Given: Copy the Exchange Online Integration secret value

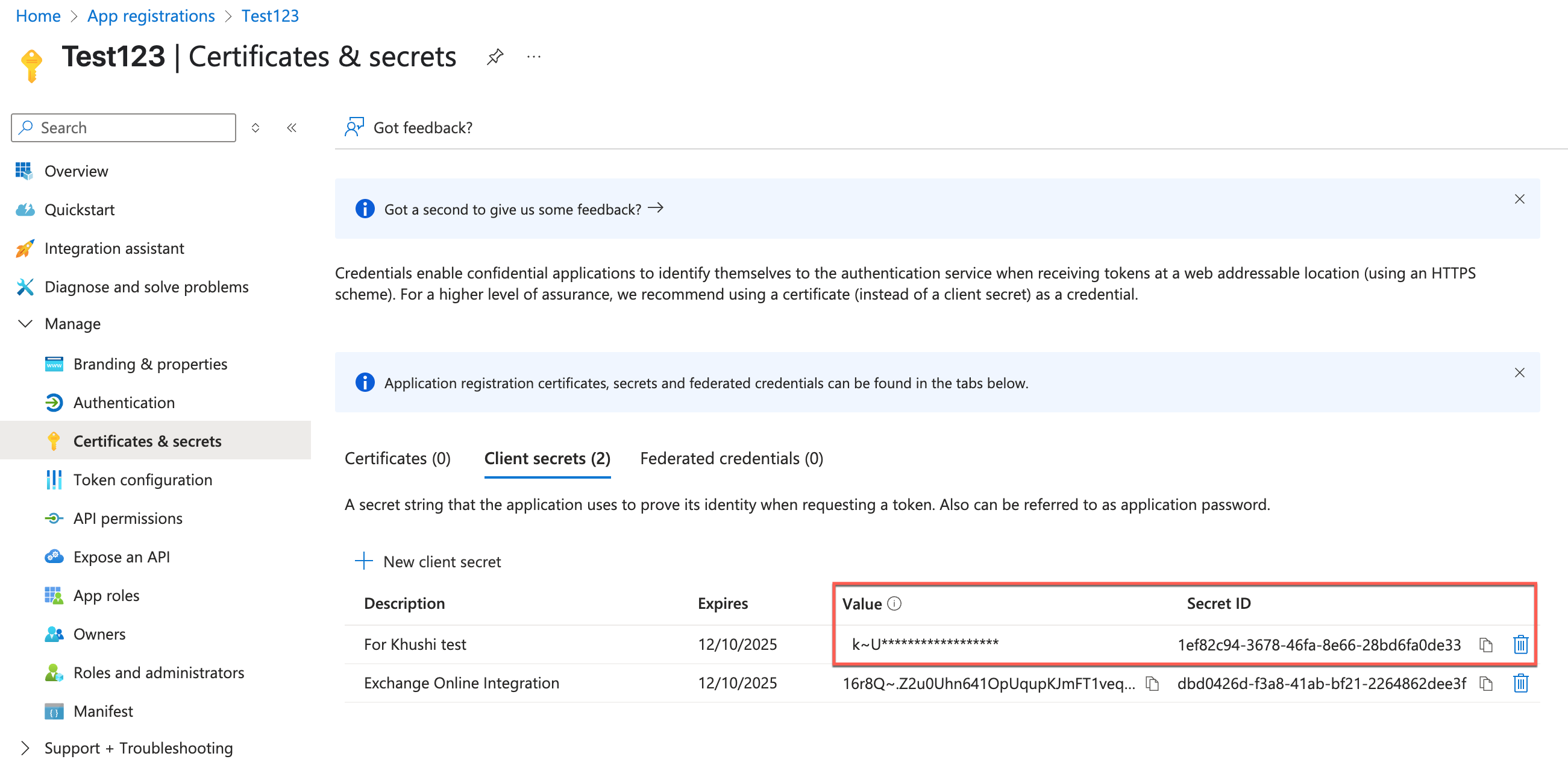Looking at the screenshot, I should click(x=1152, y=684).
